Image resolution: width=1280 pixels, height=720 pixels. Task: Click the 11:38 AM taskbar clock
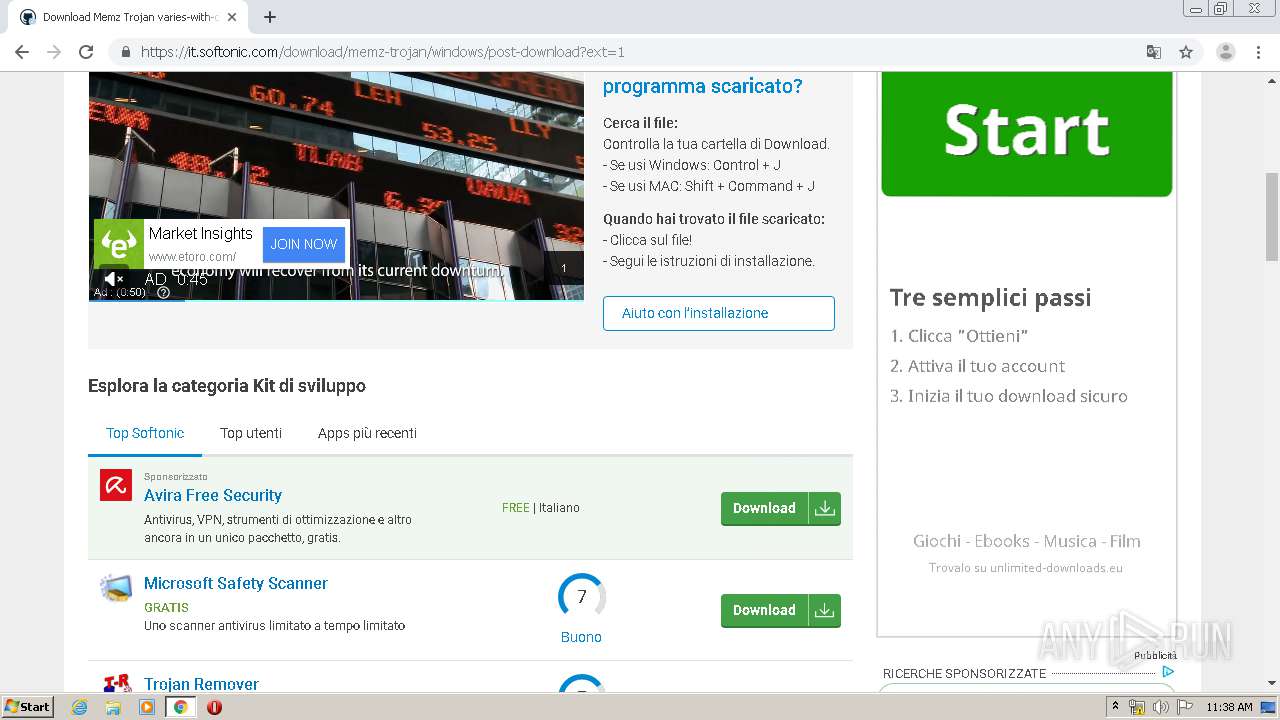coord(1229,707)
